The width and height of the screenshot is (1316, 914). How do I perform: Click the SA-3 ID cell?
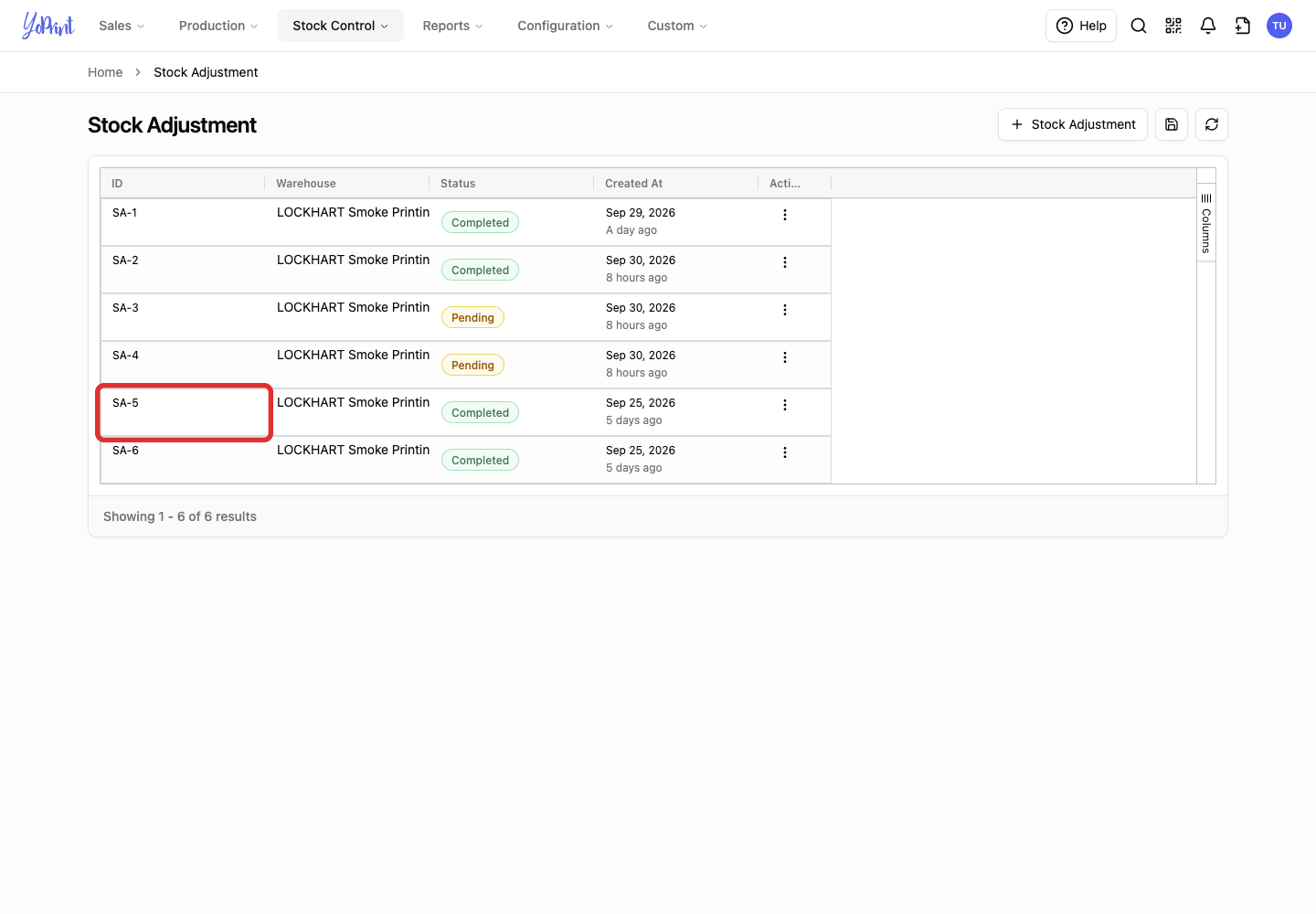[x=183, y=317]
